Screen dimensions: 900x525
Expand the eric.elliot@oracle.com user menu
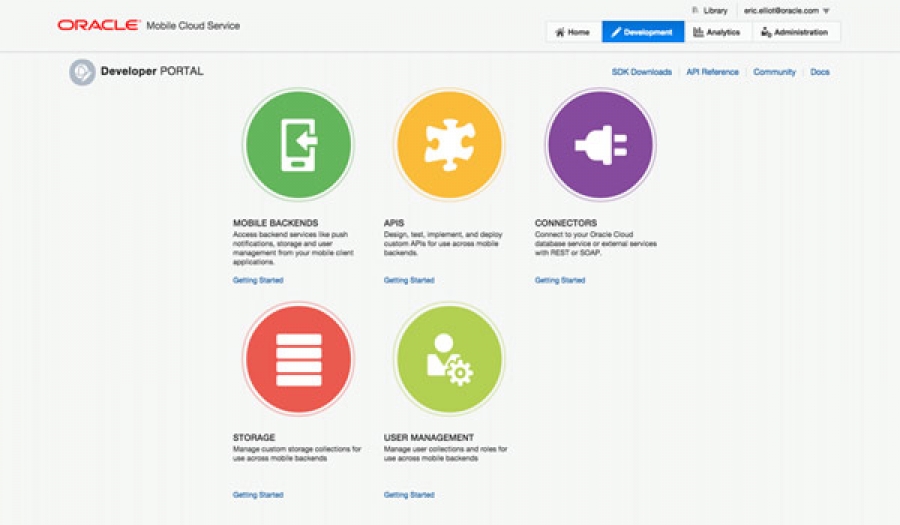(786, 10)
